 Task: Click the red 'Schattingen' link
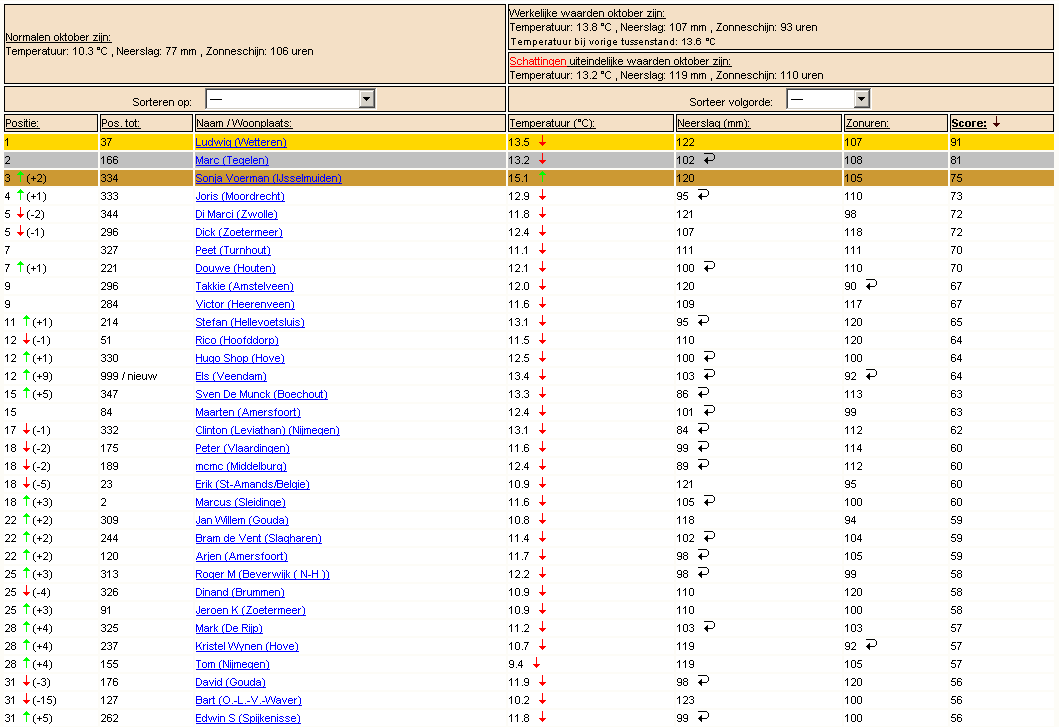(538, 61)
